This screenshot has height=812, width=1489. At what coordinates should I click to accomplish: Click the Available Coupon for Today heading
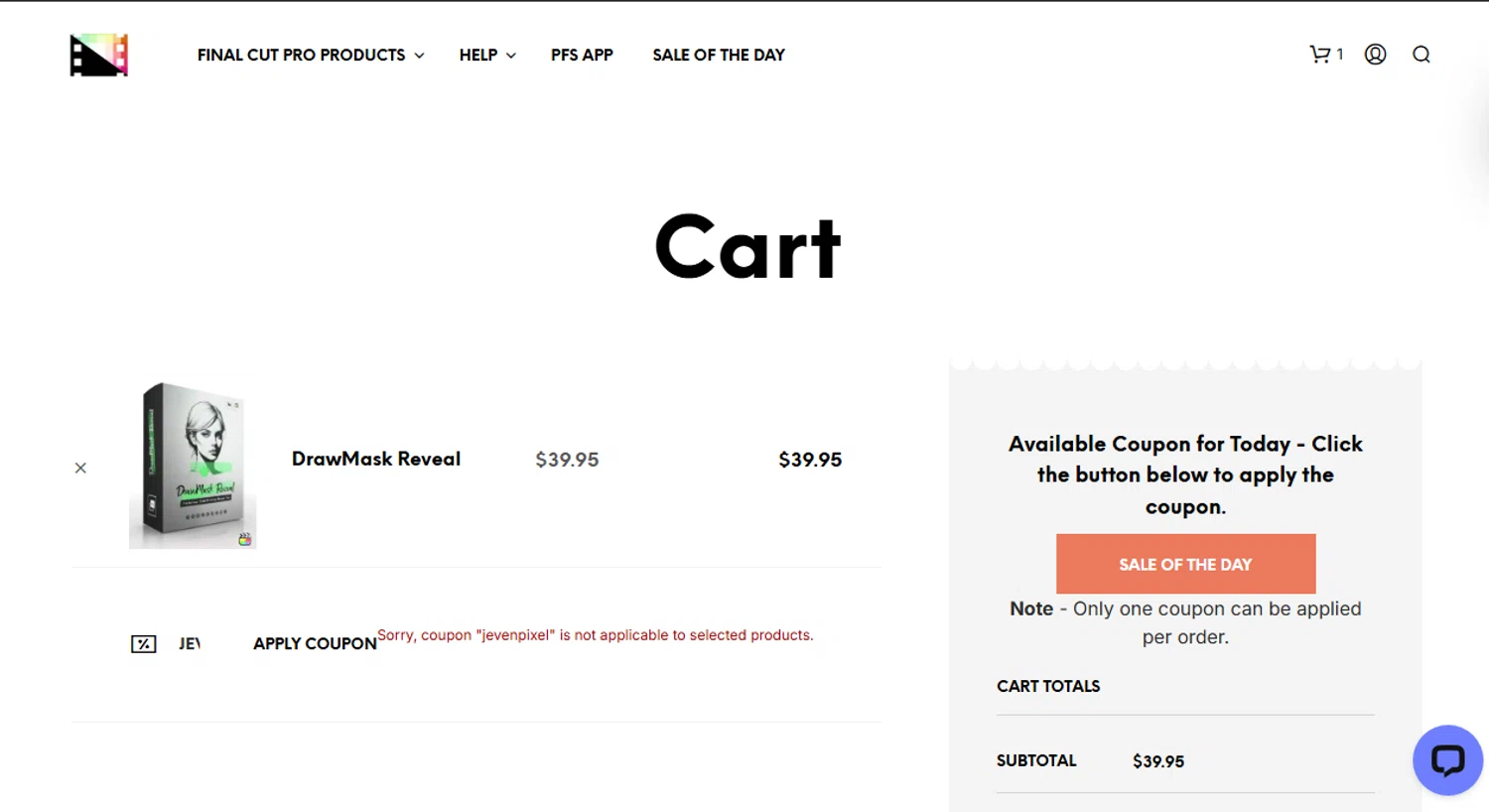tap(1185, 474)
